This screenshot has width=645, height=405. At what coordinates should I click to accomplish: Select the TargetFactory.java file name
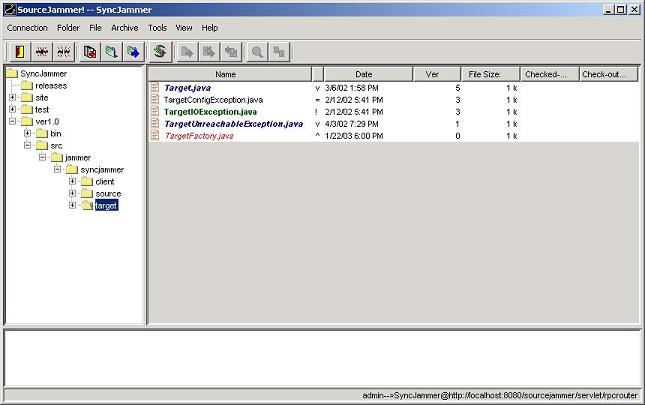click(199, 136)
